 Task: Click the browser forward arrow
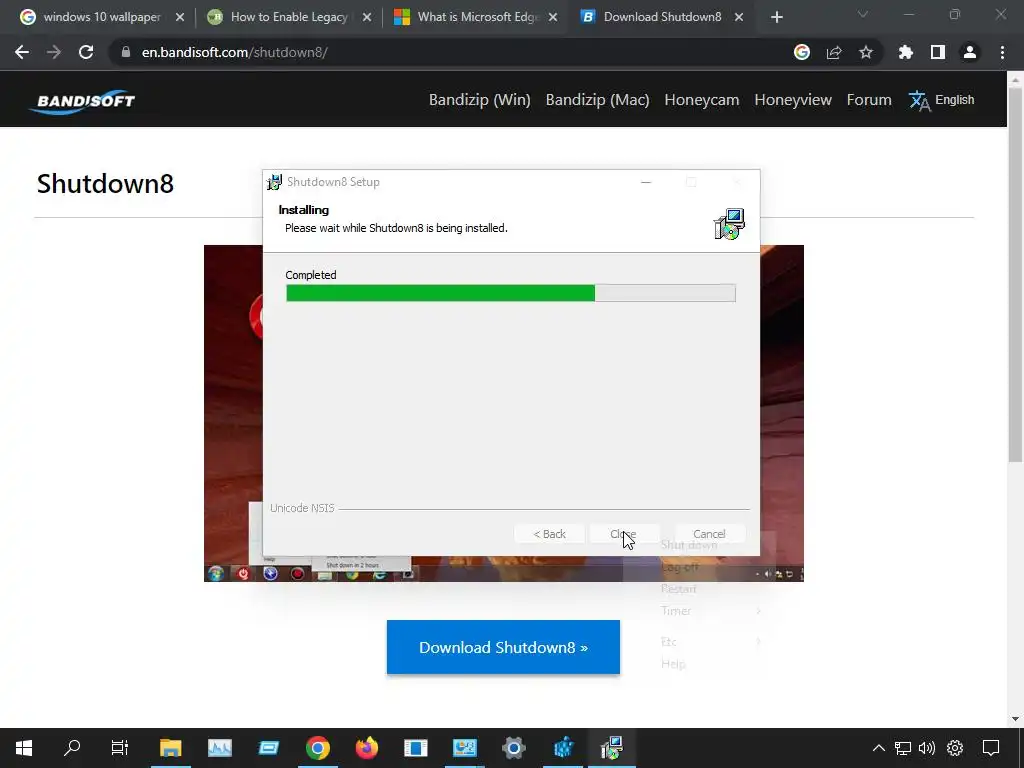tap(54, 52)
